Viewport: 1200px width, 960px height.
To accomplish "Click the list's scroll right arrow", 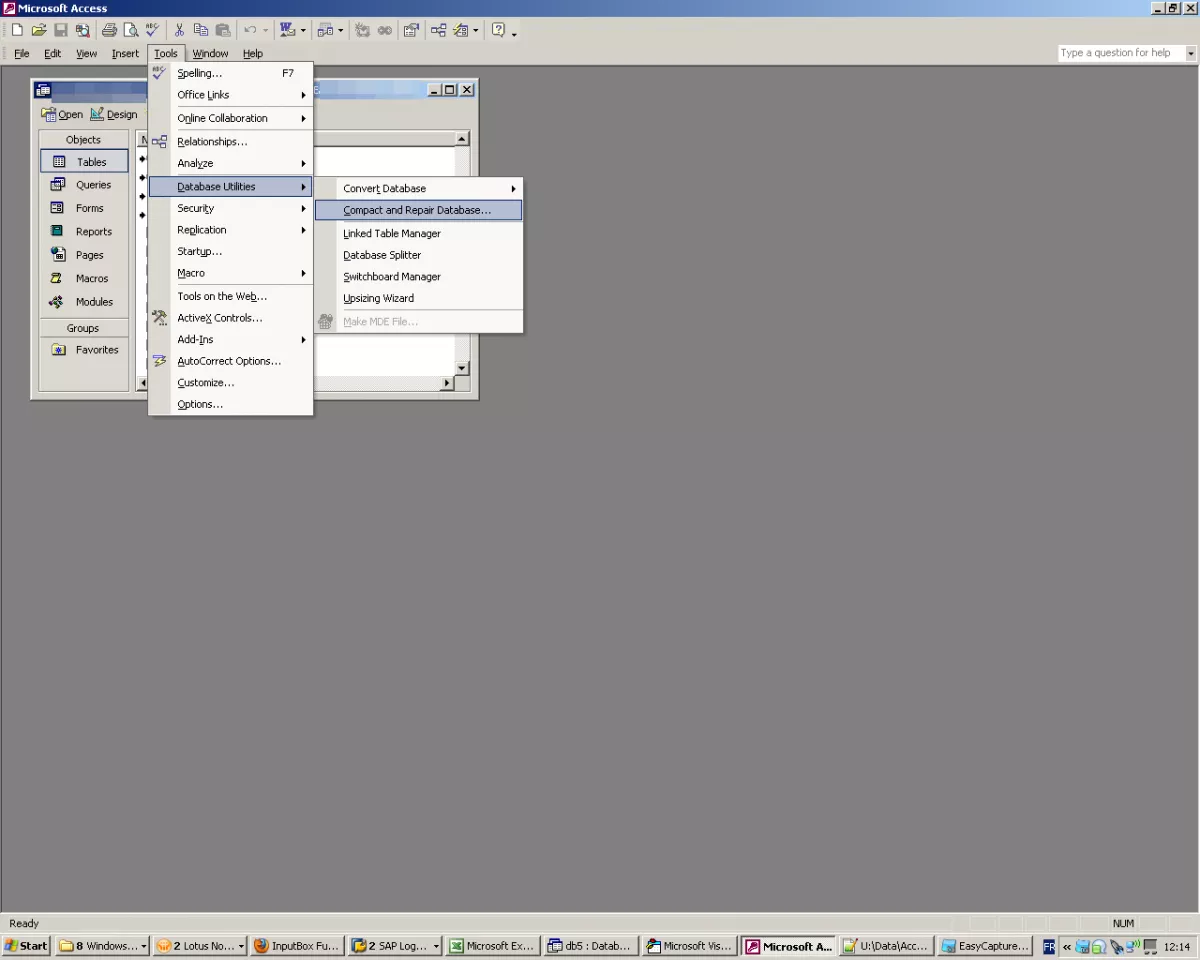I will (447, 383).
